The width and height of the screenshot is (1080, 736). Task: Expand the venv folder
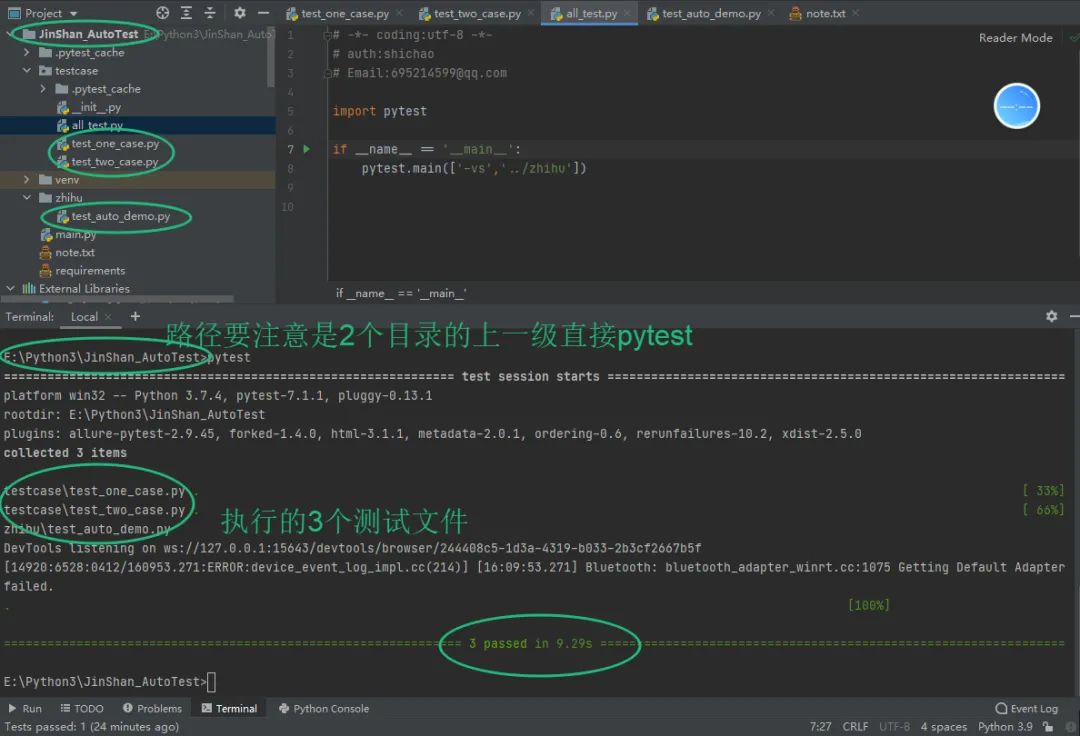pos(26,179)
